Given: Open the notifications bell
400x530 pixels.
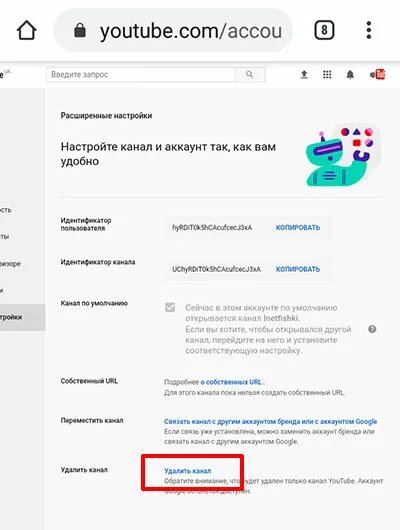Looking at the screenshot, I should (x=350, y=74).
